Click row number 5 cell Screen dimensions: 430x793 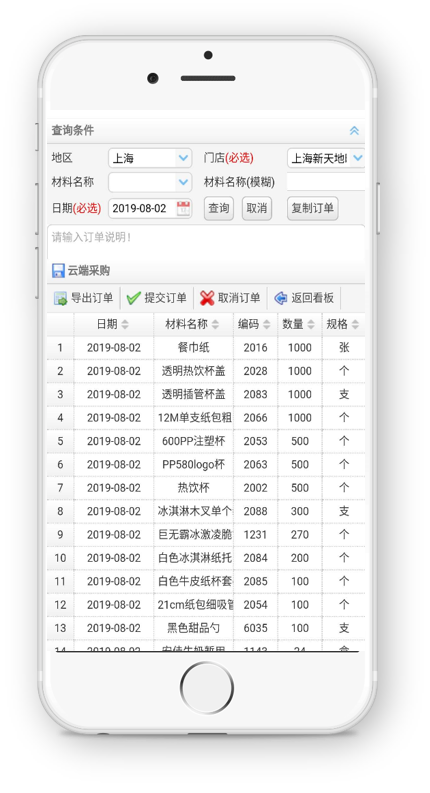tap(60, 441)
